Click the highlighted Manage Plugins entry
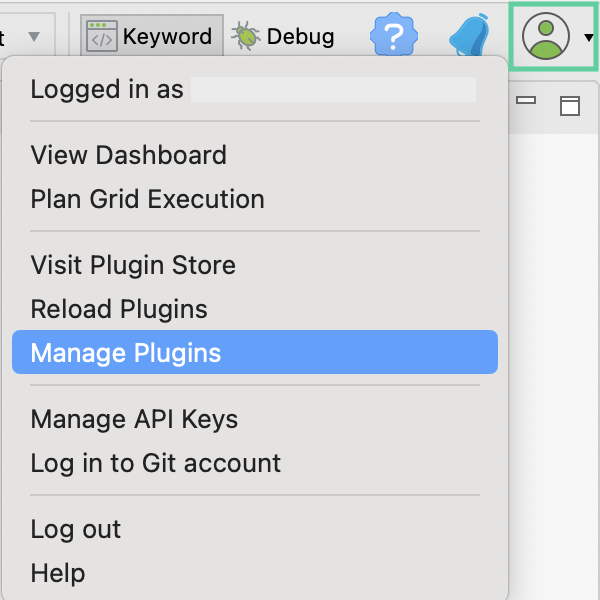The height and width of the screenshot is (600, 600). (126, 353)
